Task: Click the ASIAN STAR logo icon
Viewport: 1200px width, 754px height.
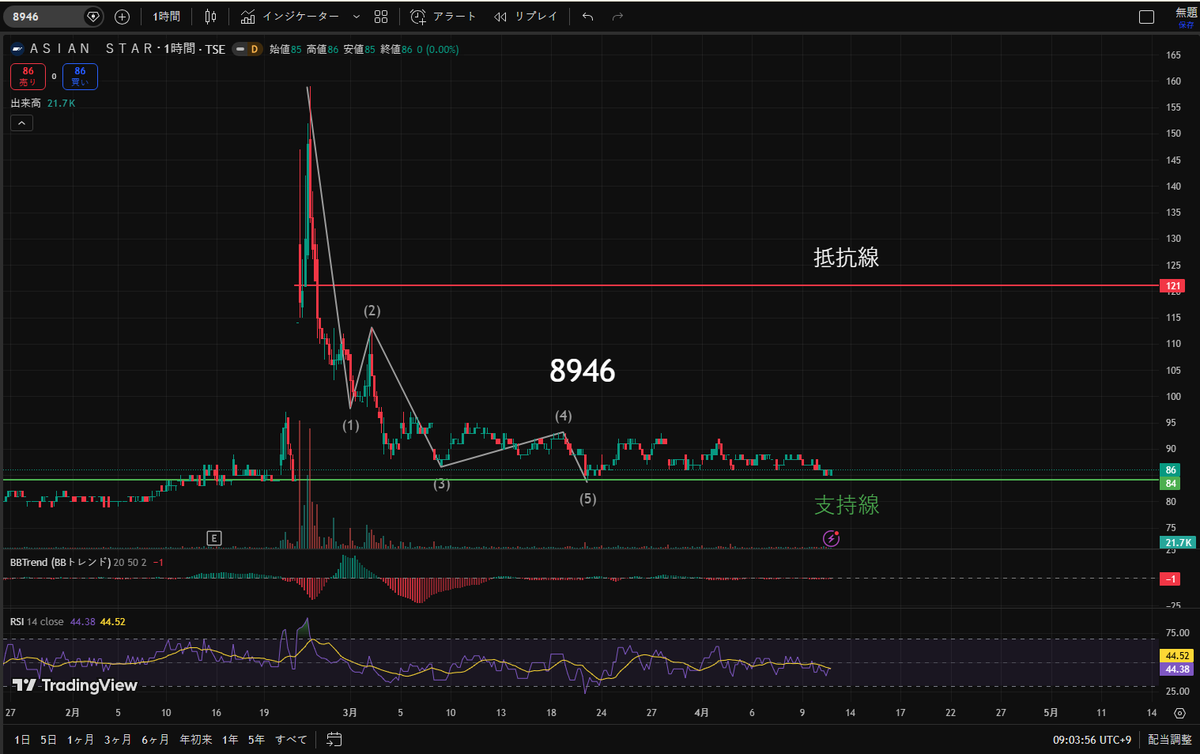Action: [x=17, y=48]
